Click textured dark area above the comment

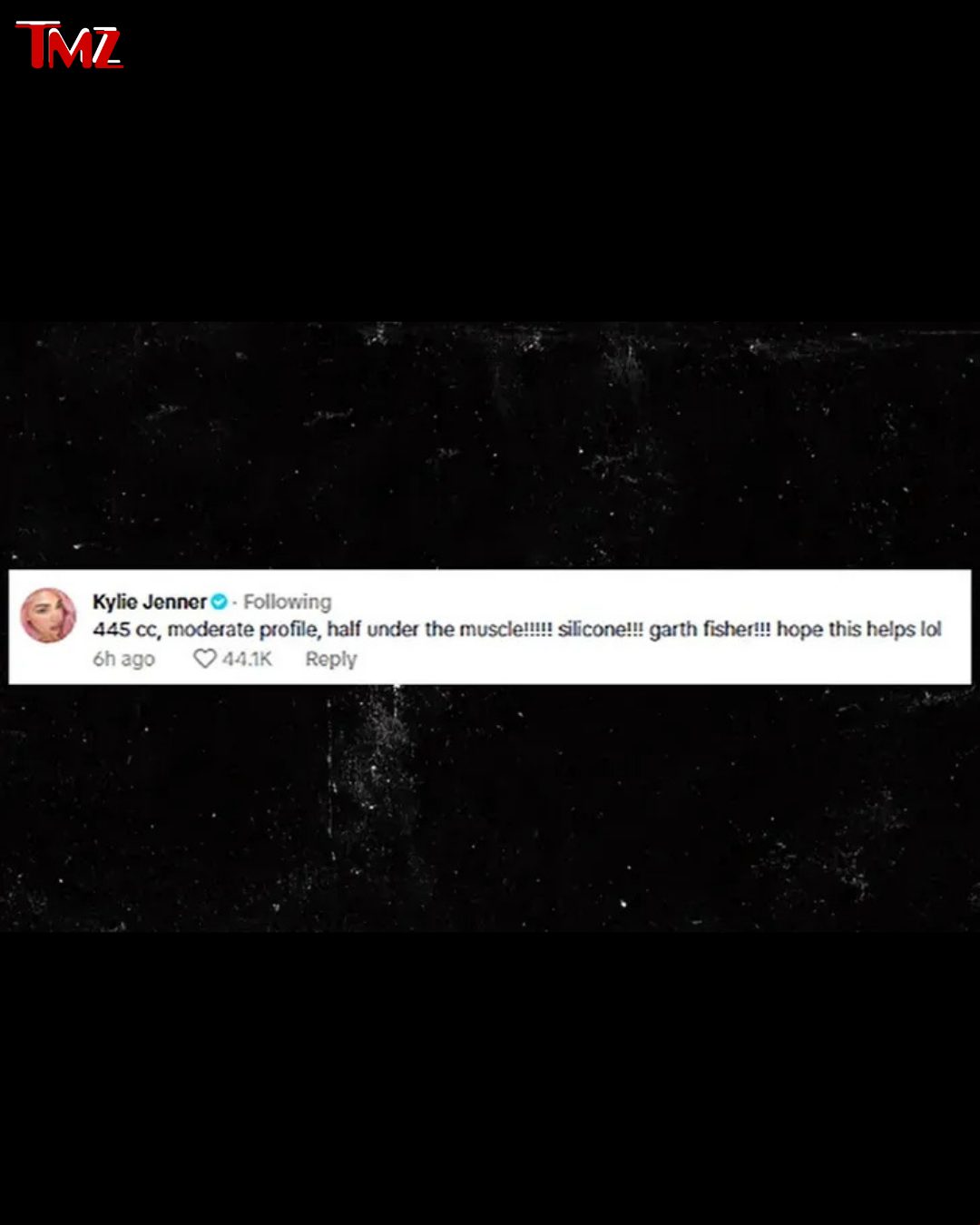(x=490, y=445)
